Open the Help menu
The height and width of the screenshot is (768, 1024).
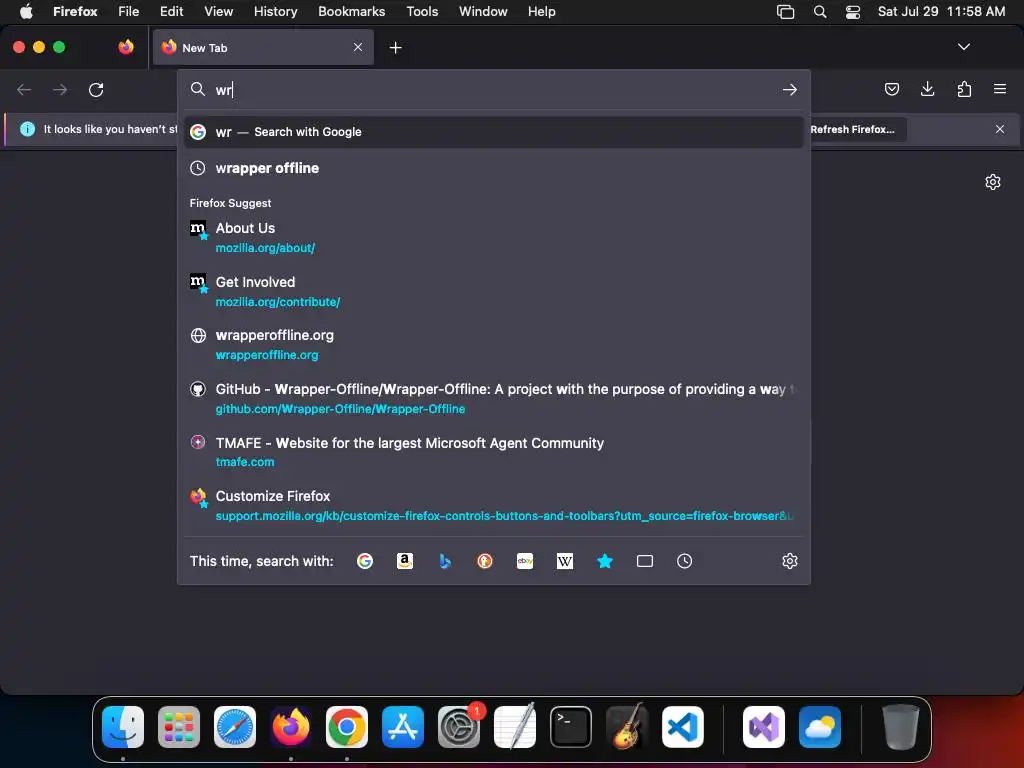pos(541,12)
